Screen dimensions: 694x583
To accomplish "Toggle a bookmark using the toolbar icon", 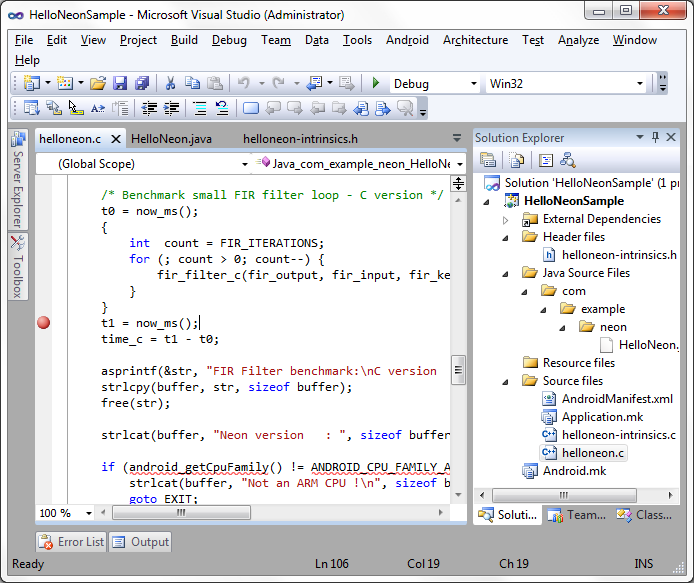I will pos(250,108).
